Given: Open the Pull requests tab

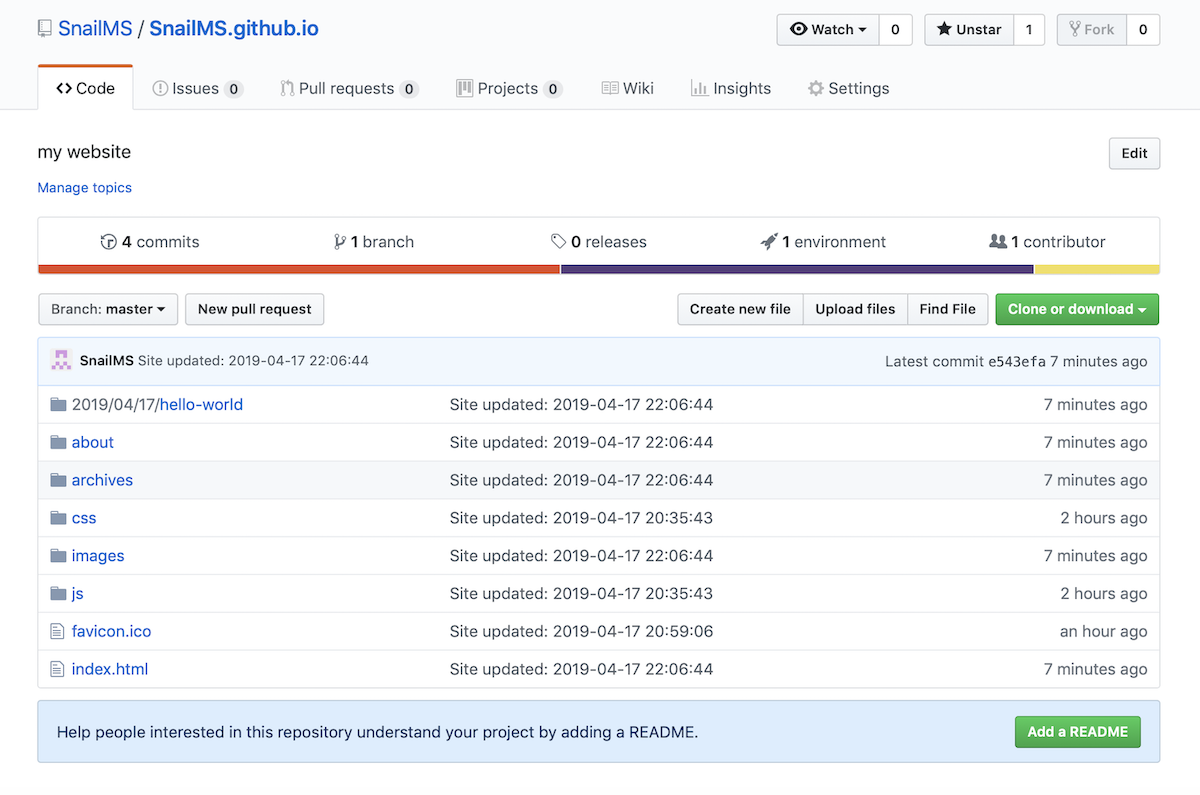Looking at the screenshot, I should (349, 88).
